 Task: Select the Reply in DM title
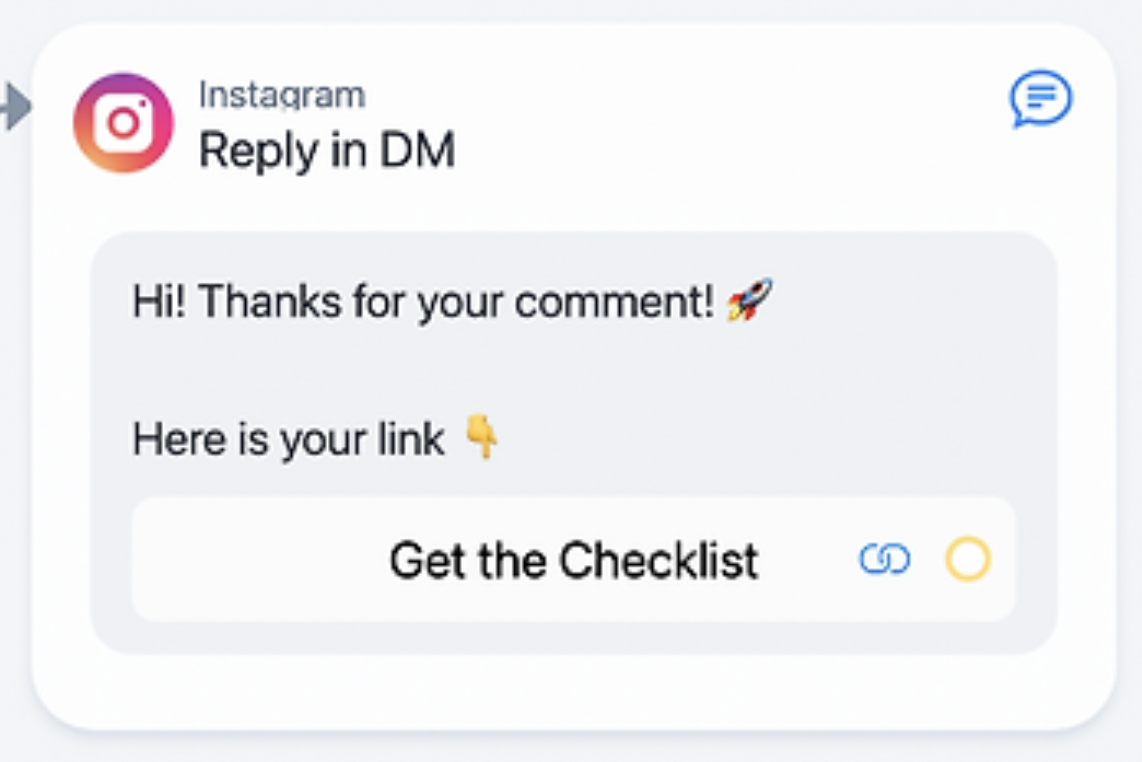[x=327, y=150]
